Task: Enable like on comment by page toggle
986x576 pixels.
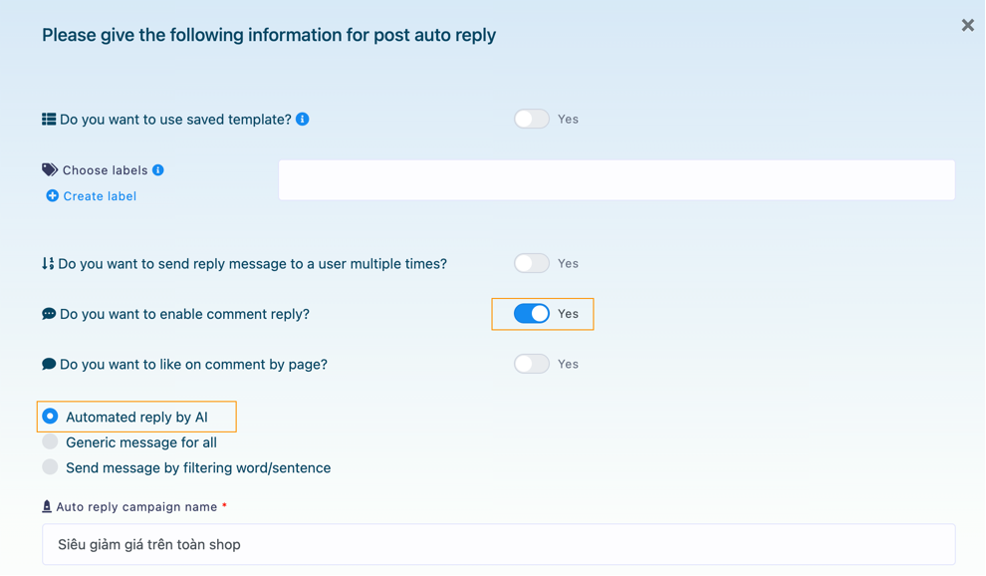Action: (x=532, y=364)
